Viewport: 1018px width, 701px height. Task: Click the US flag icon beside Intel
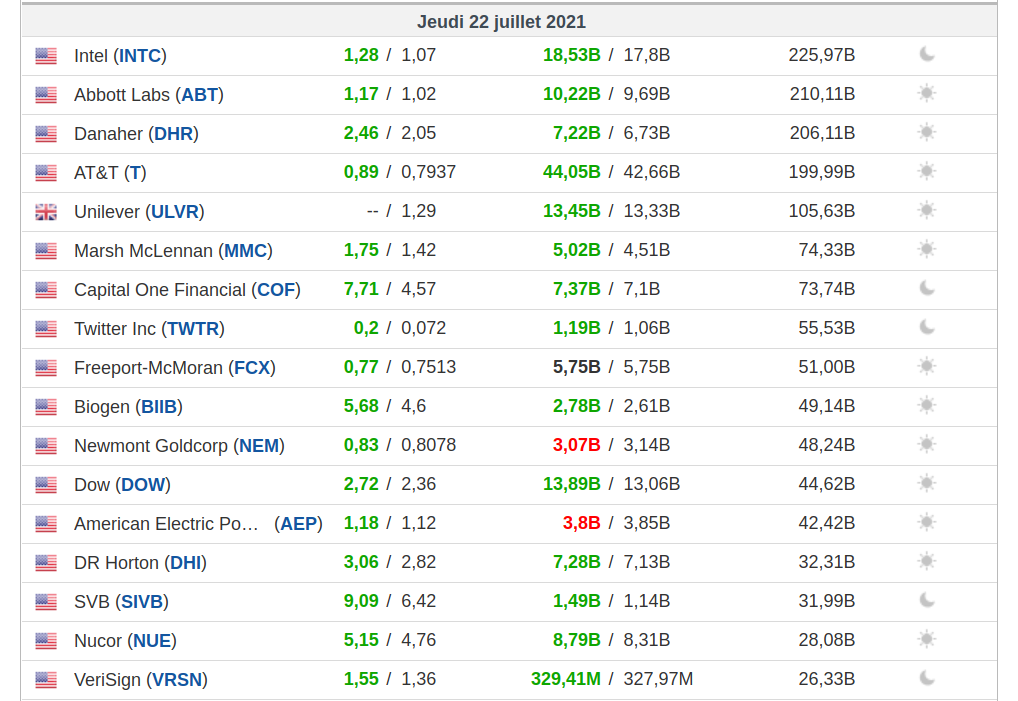[46, 56]
